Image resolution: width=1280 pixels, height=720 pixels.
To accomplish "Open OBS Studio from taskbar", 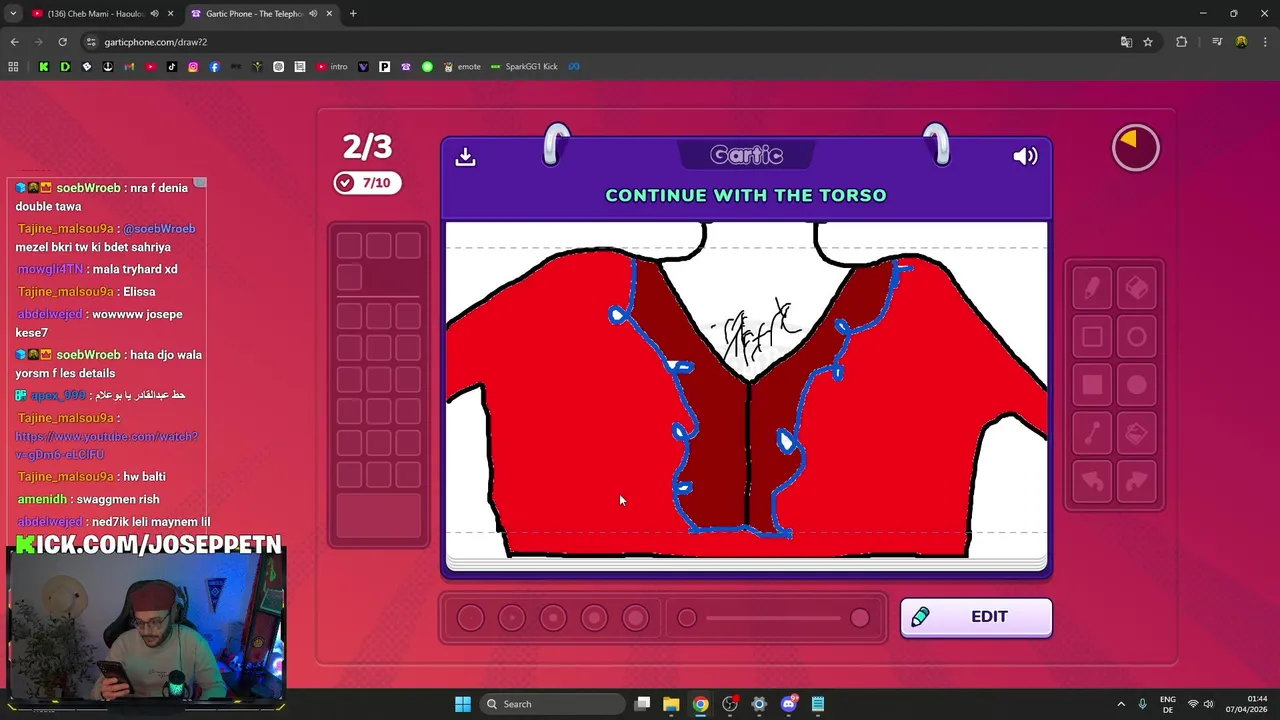I will click(x=730, y=704).
